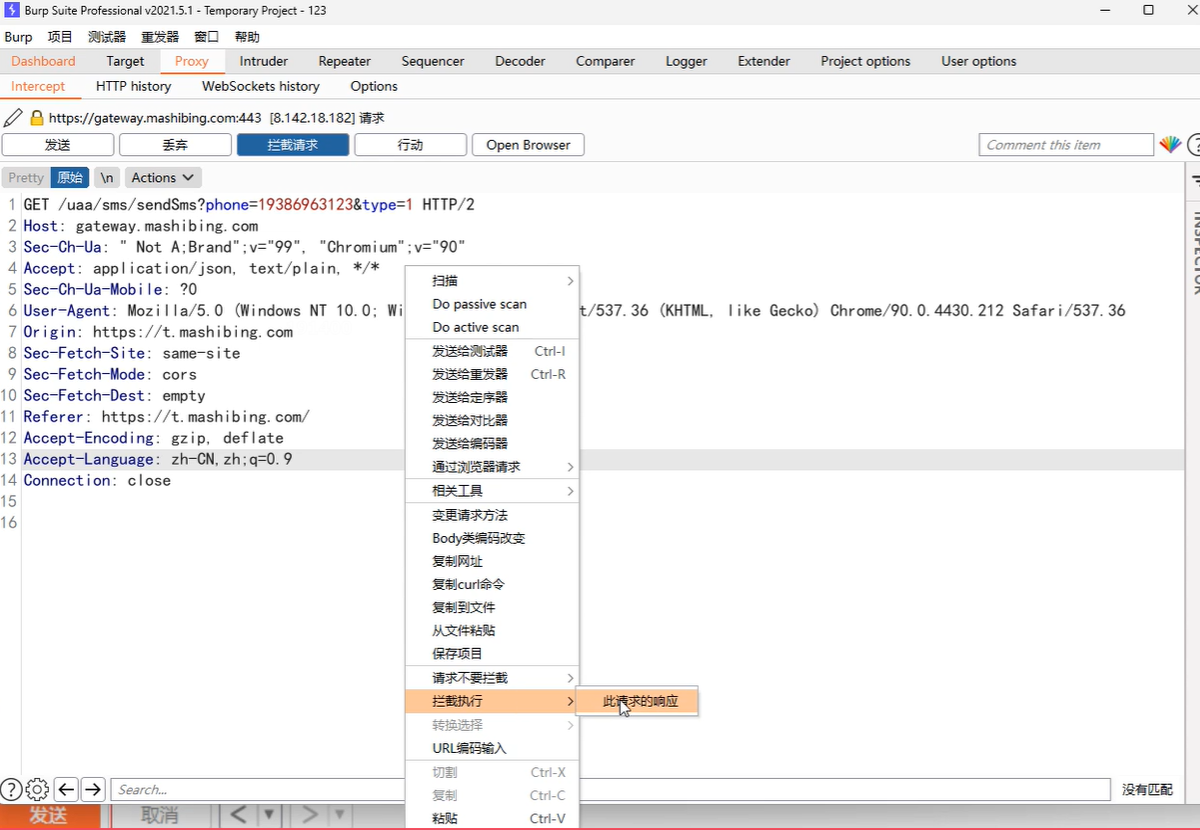Screen dimensions: 1200x830
Task: Switch to the Pretty view
Action: [x=26, y=178]
